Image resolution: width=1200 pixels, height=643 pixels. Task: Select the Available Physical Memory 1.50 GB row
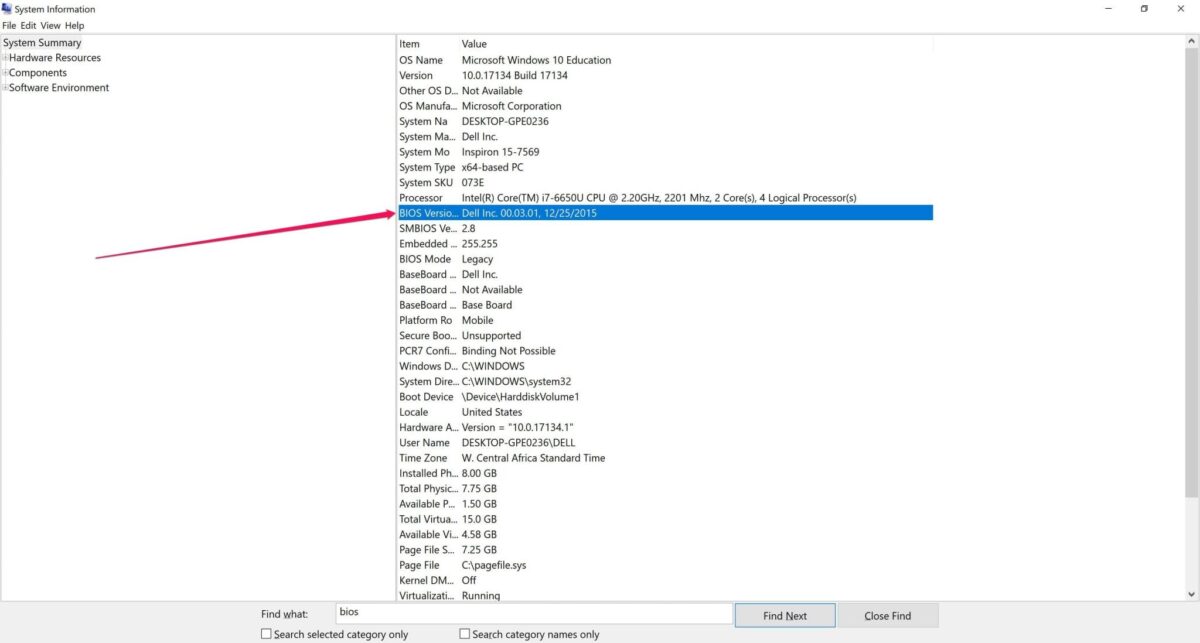[665, 504]
